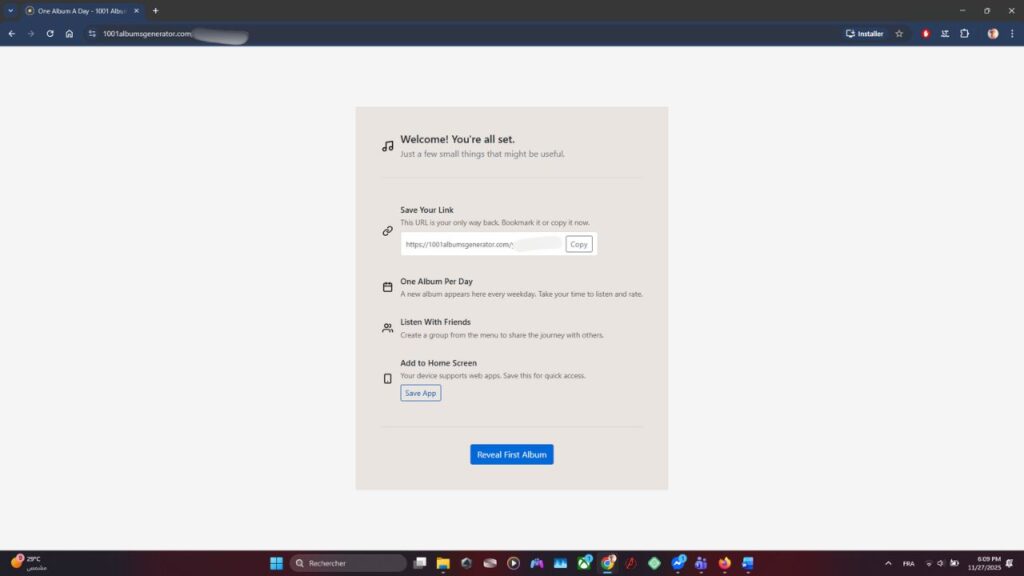Click the calendar icon beside One Album Per Day

(388, 287)
